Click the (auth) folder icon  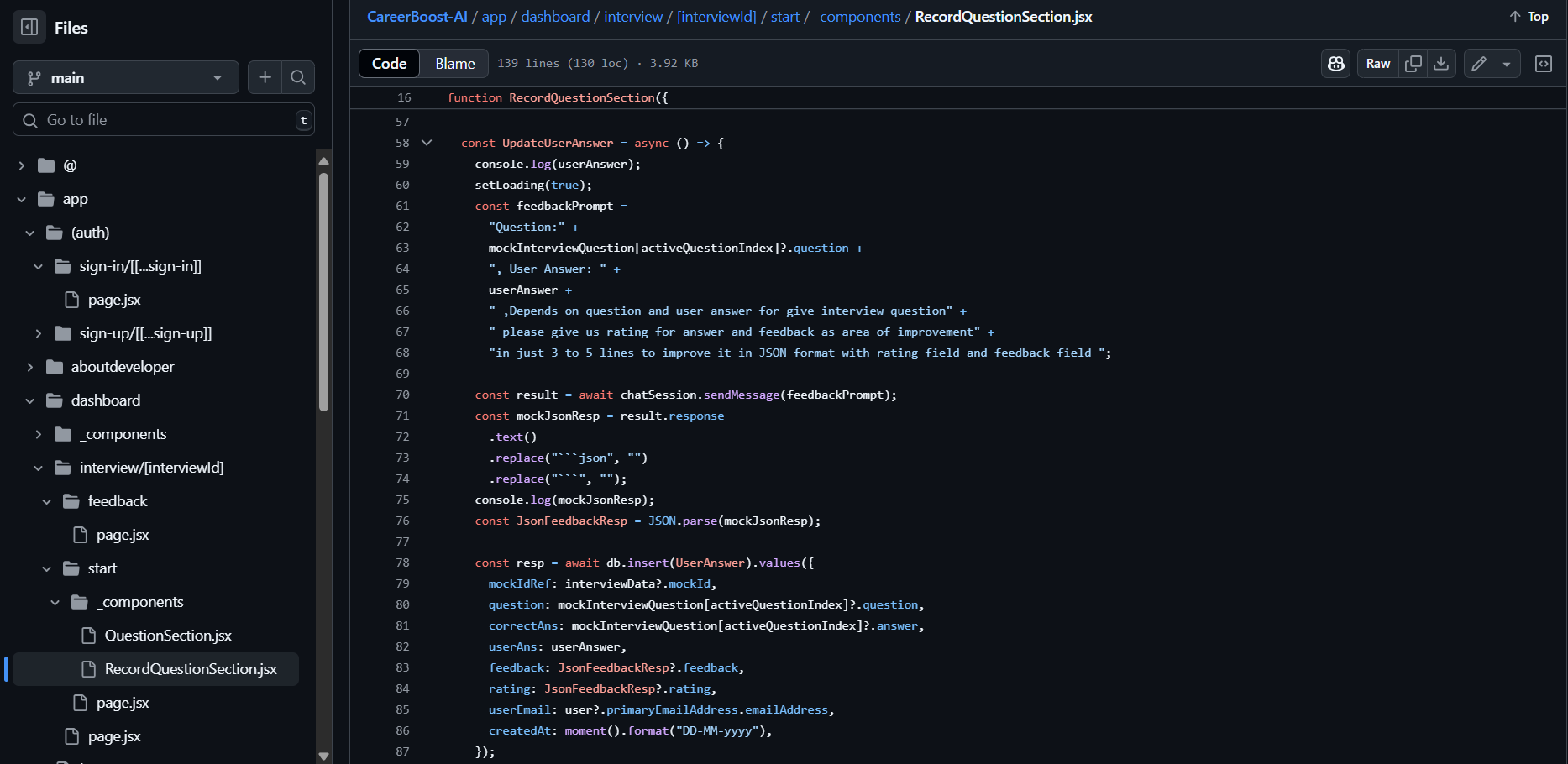[55, 233]
